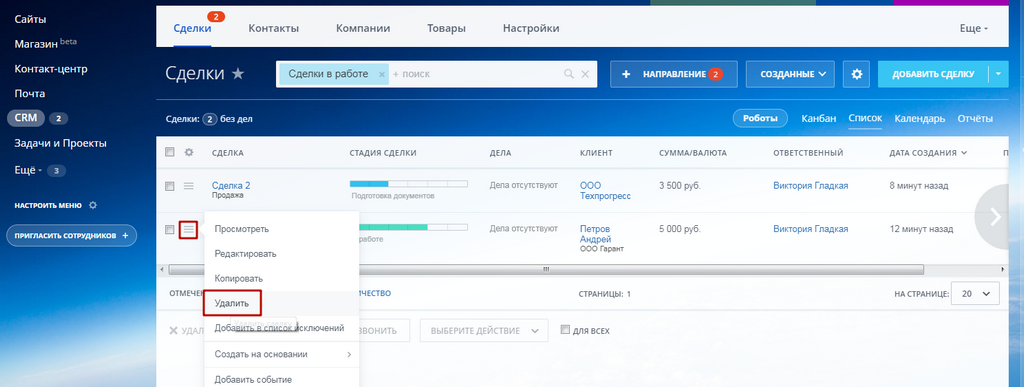Open the Товары tab
This screenshot has height=387, width=1024.
447,29
